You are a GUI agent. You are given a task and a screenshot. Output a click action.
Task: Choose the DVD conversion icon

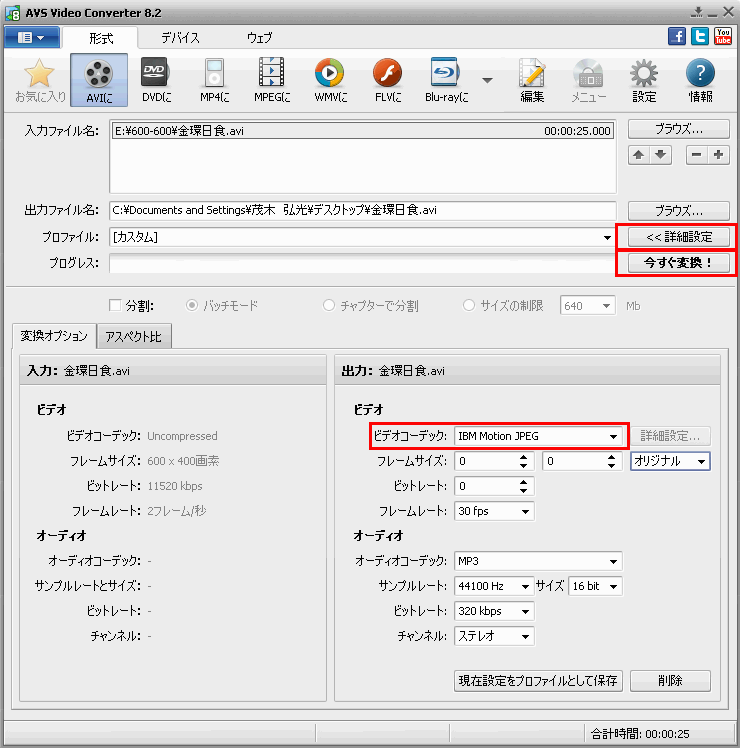[153, 80]
